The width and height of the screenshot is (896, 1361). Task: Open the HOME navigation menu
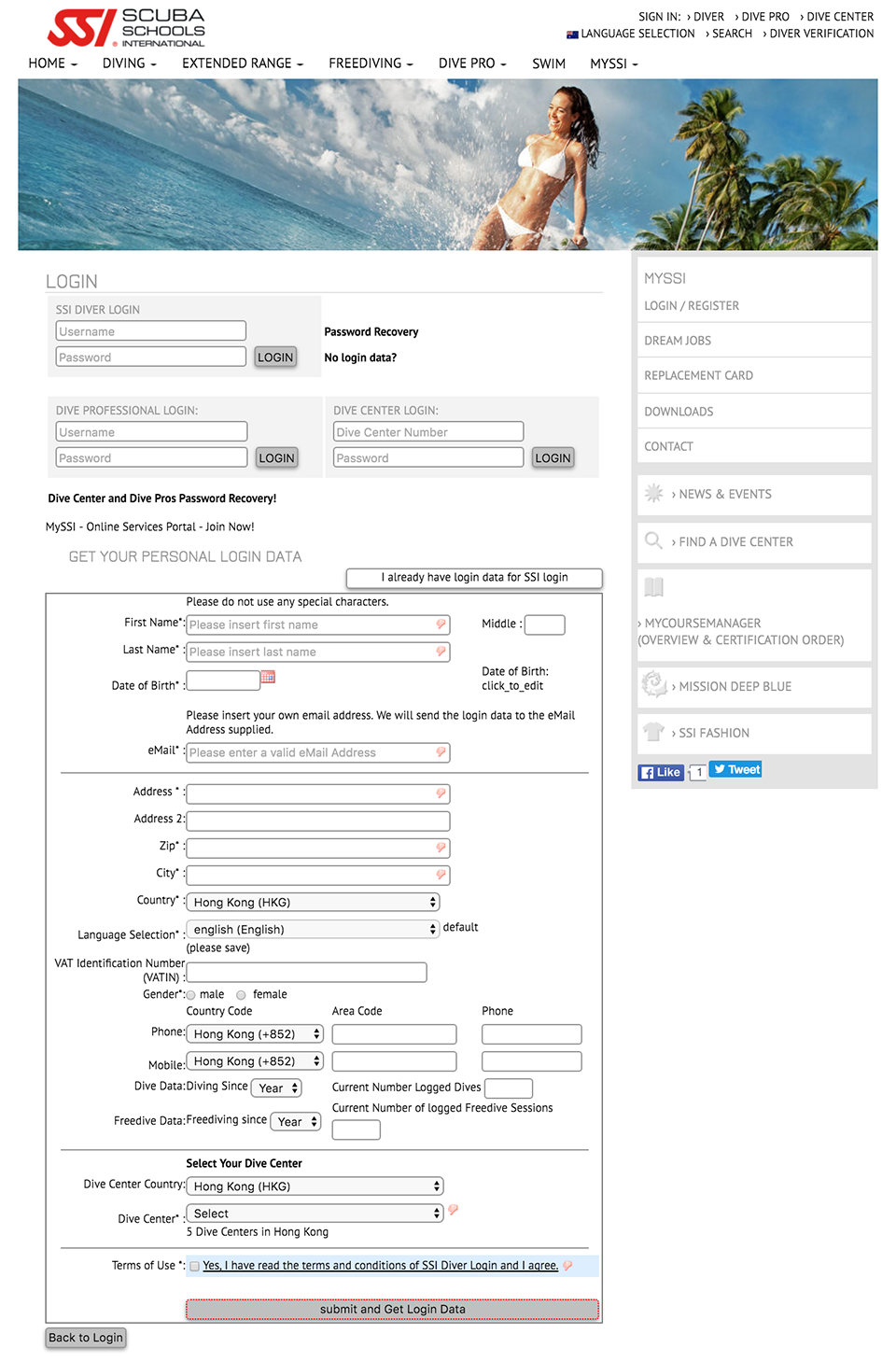(52, 63)
